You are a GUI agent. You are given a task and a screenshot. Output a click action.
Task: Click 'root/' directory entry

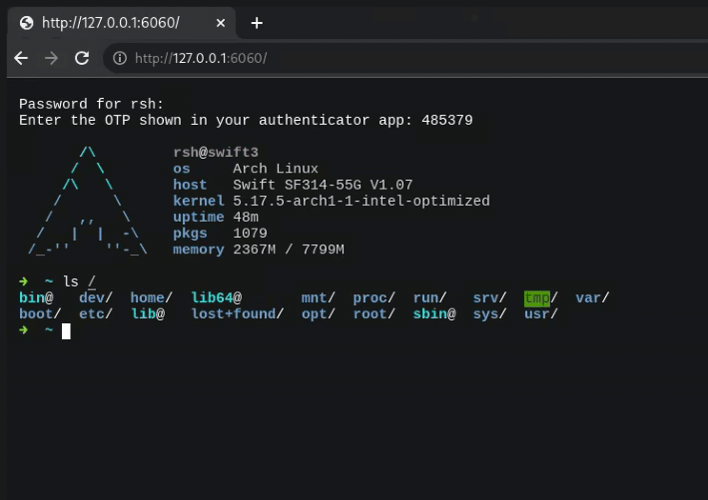click(374, 314)
